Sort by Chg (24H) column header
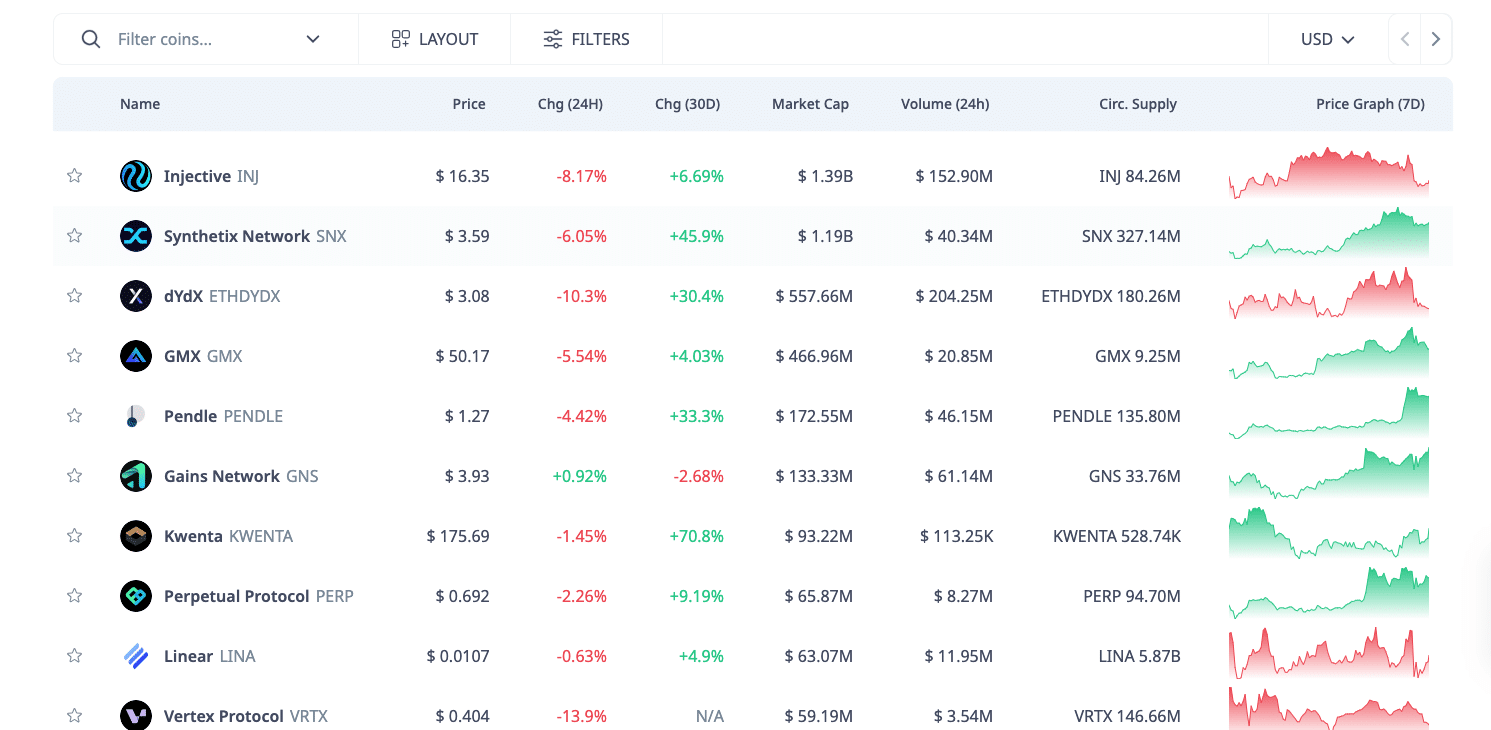This screenshot has width=1491, height=730. [570, 104]
